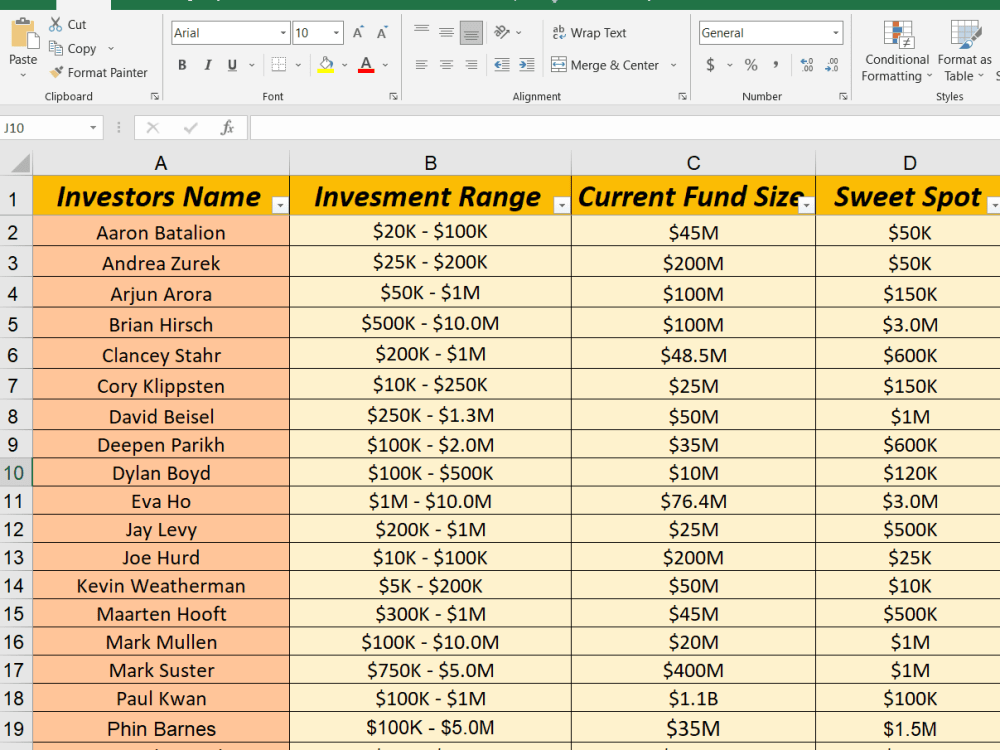1000x750 pixels.
Task: Open Font dialog launcher
Action: 393,96
